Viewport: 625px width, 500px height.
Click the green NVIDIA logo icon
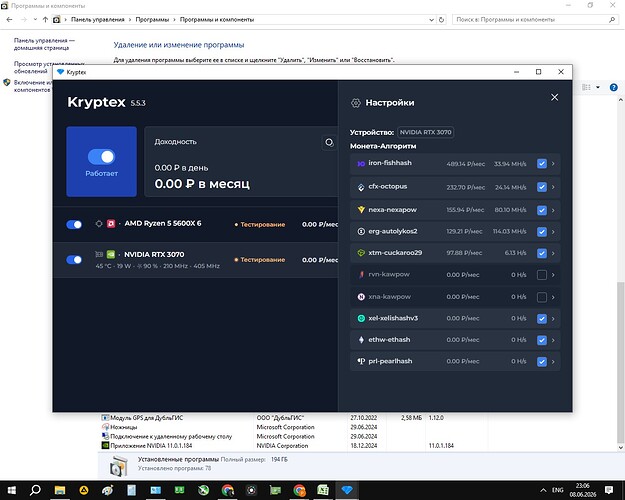(111, 254)
